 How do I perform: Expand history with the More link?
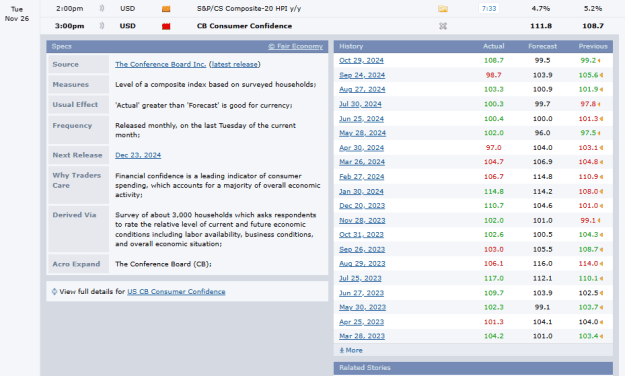(351, 350)
